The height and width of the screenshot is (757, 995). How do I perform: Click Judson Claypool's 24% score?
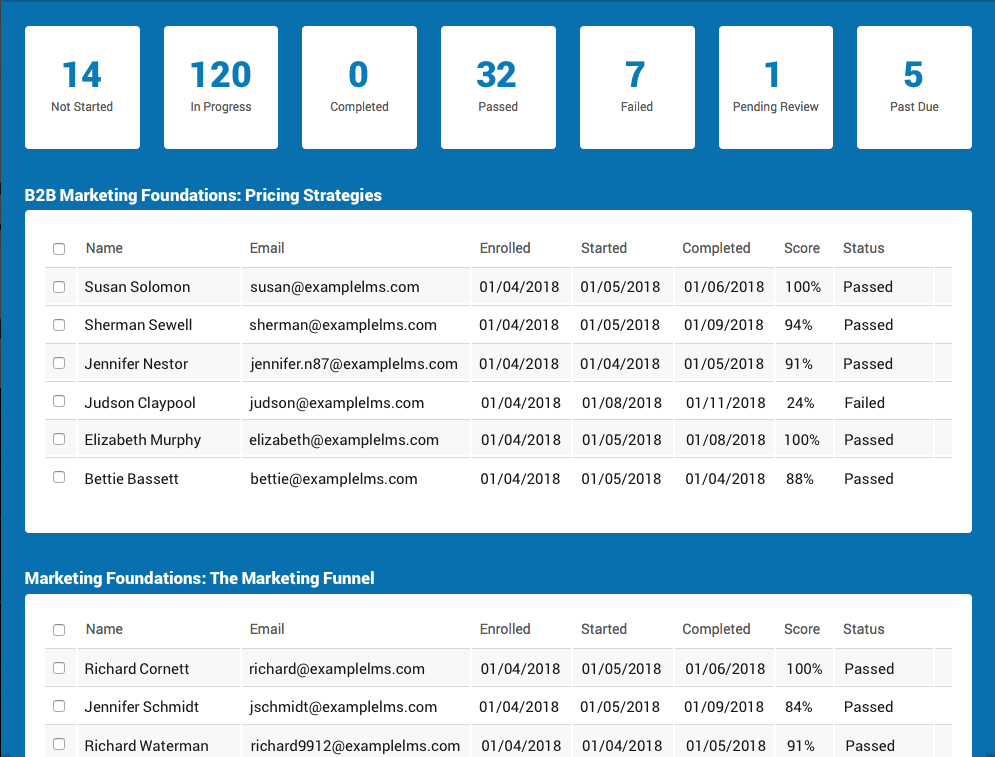(800, 402)
